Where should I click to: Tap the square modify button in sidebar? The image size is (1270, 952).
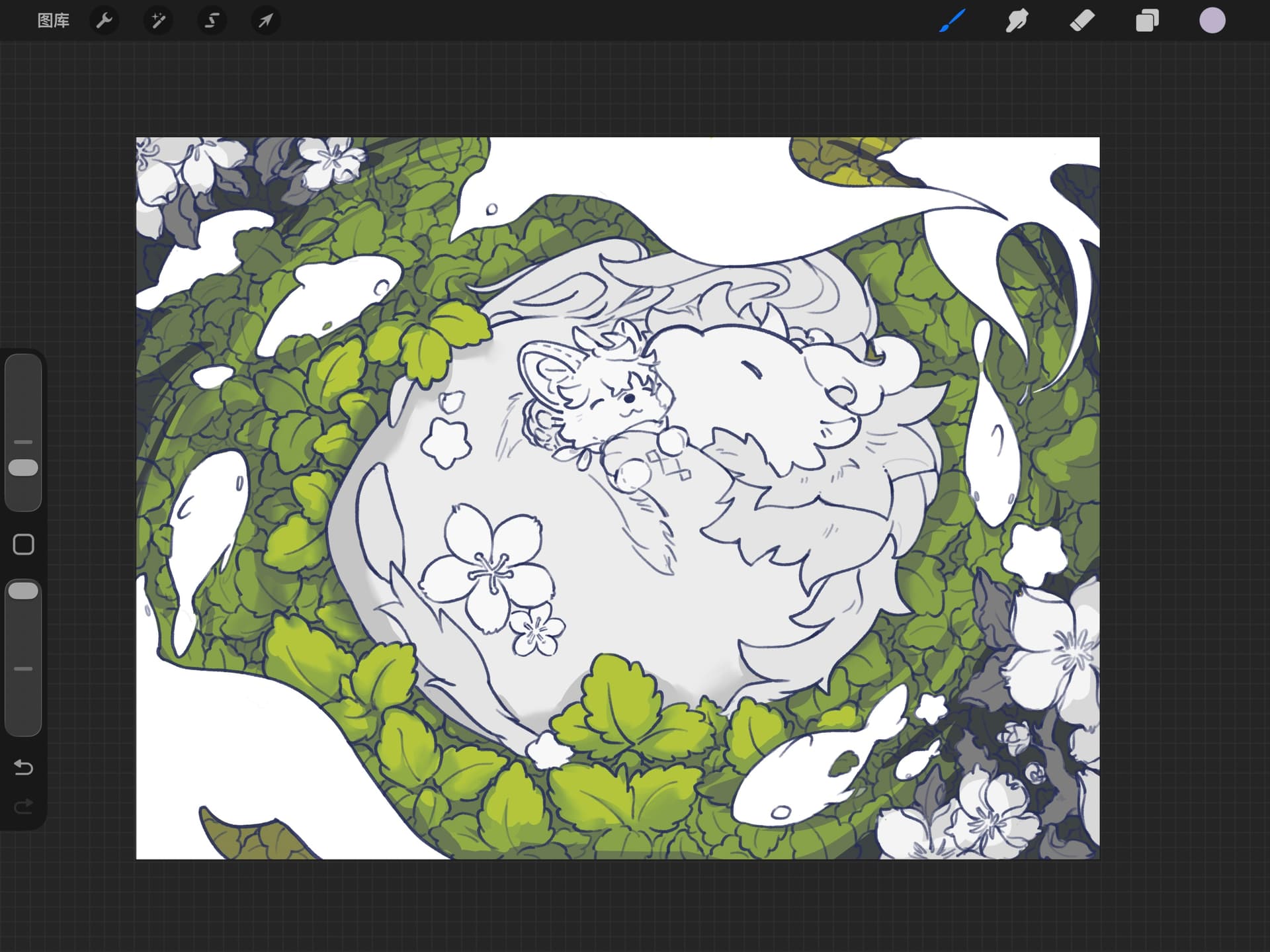click(x=24, y=544)
